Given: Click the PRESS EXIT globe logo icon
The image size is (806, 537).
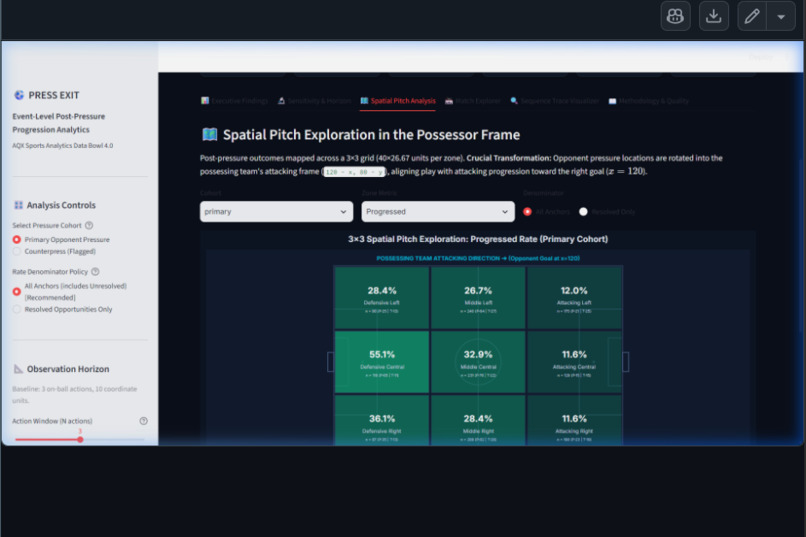Looking at the screenshot, I should (x=19, y=95).
